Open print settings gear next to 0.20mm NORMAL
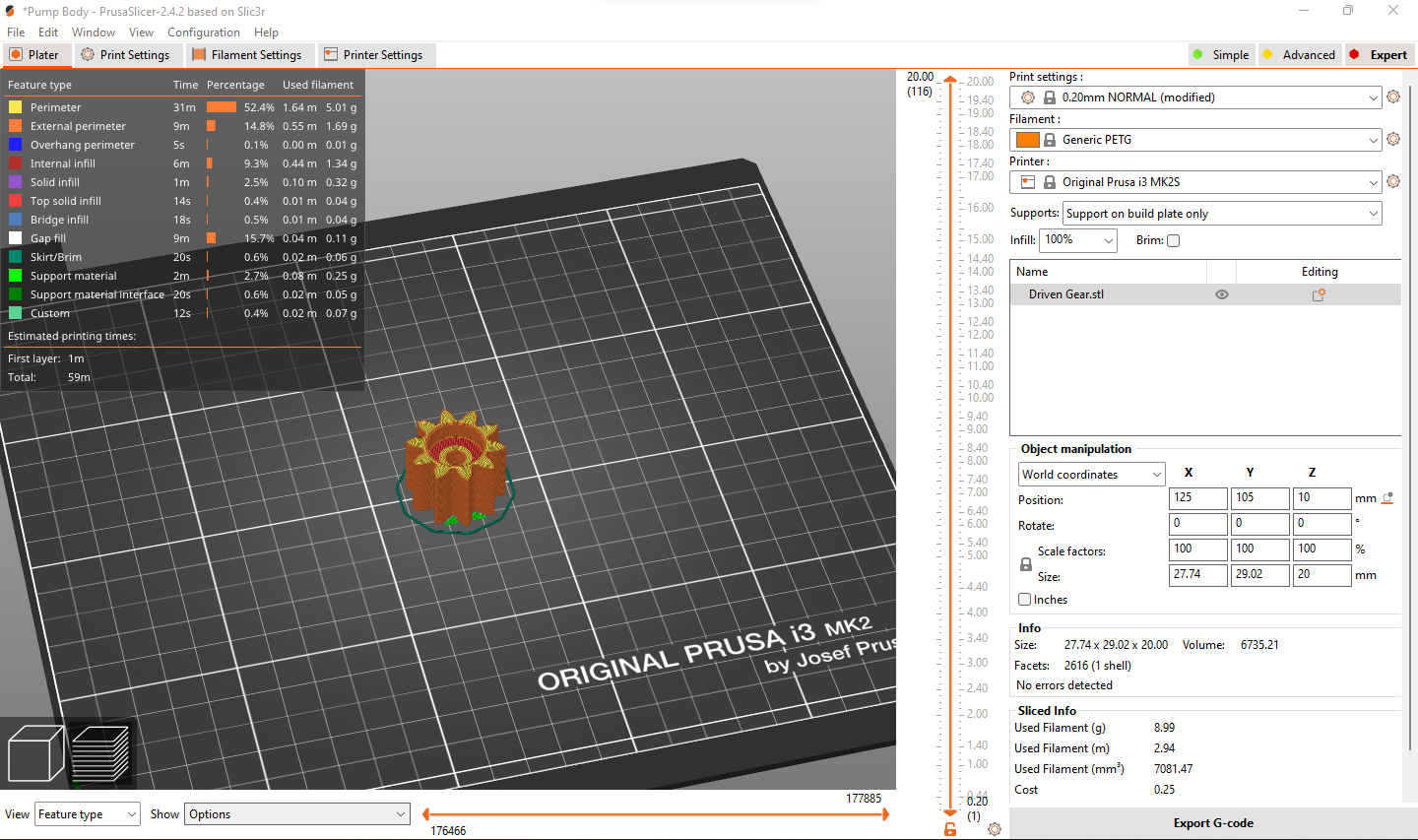 1393,97
